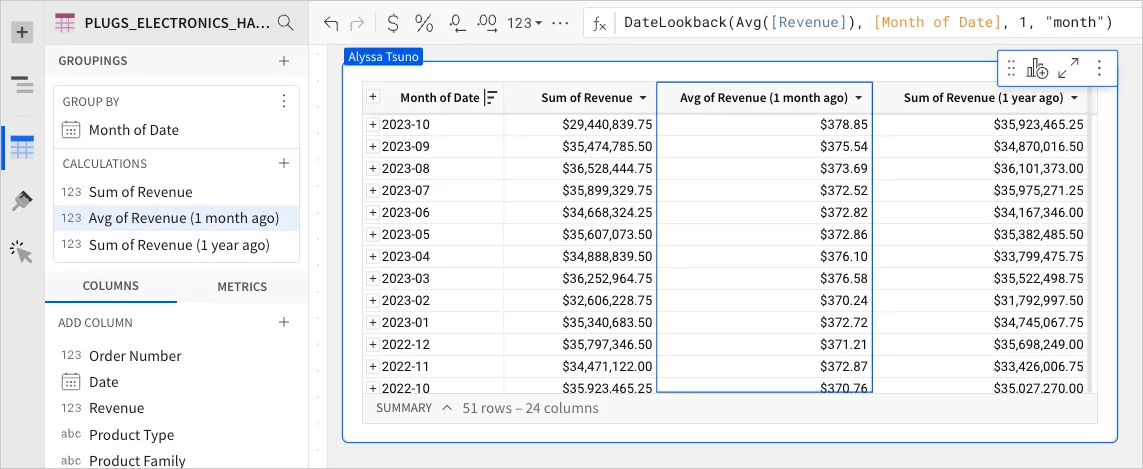Open the Group By three-dot menu

click(284, 101)
